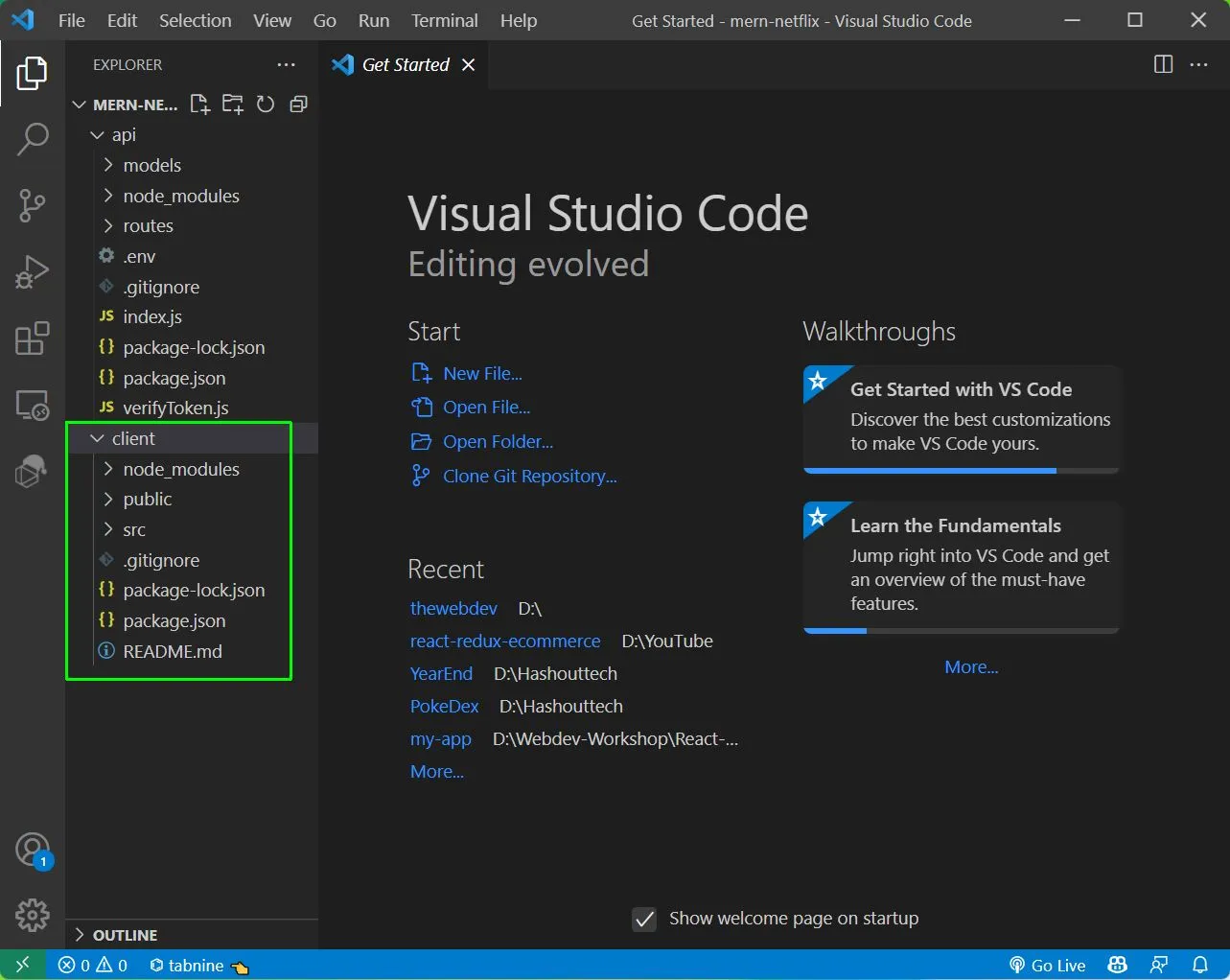Click the New File... link
This screenshot has height=980, width=1230.
(x=482, y=374)
